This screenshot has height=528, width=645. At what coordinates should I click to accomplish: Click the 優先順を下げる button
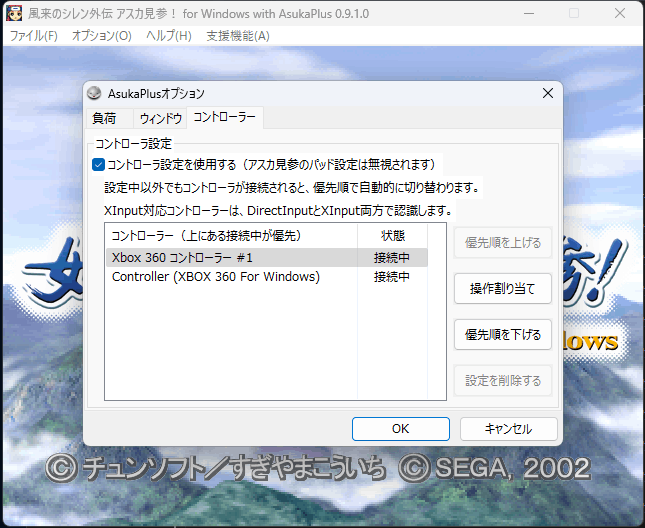(503, 335)
